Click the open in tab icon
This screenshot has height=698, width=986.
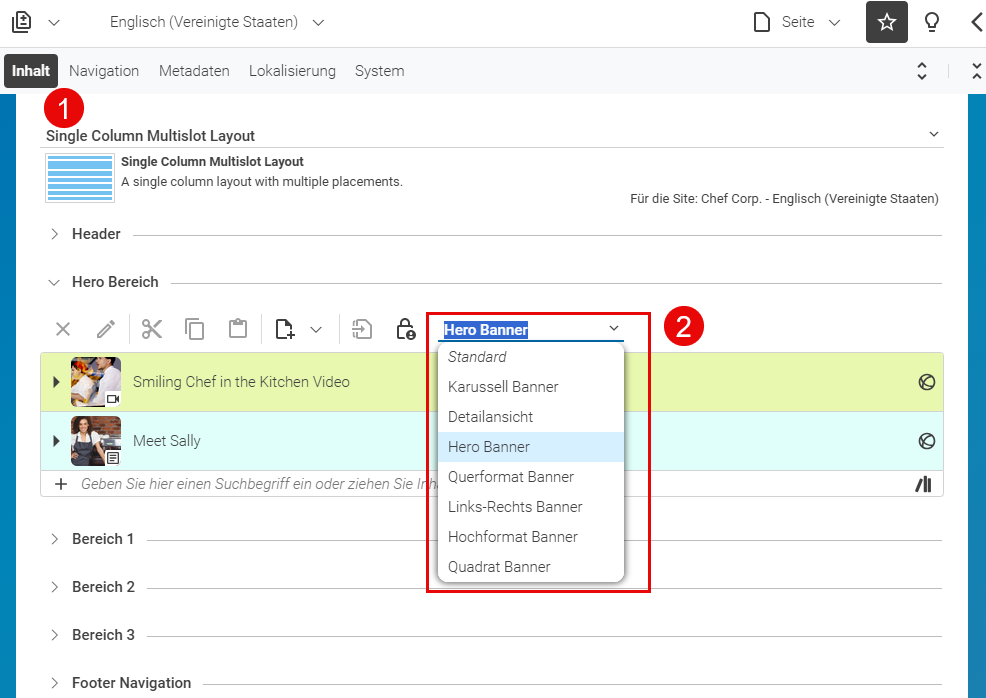coord(362,329)
